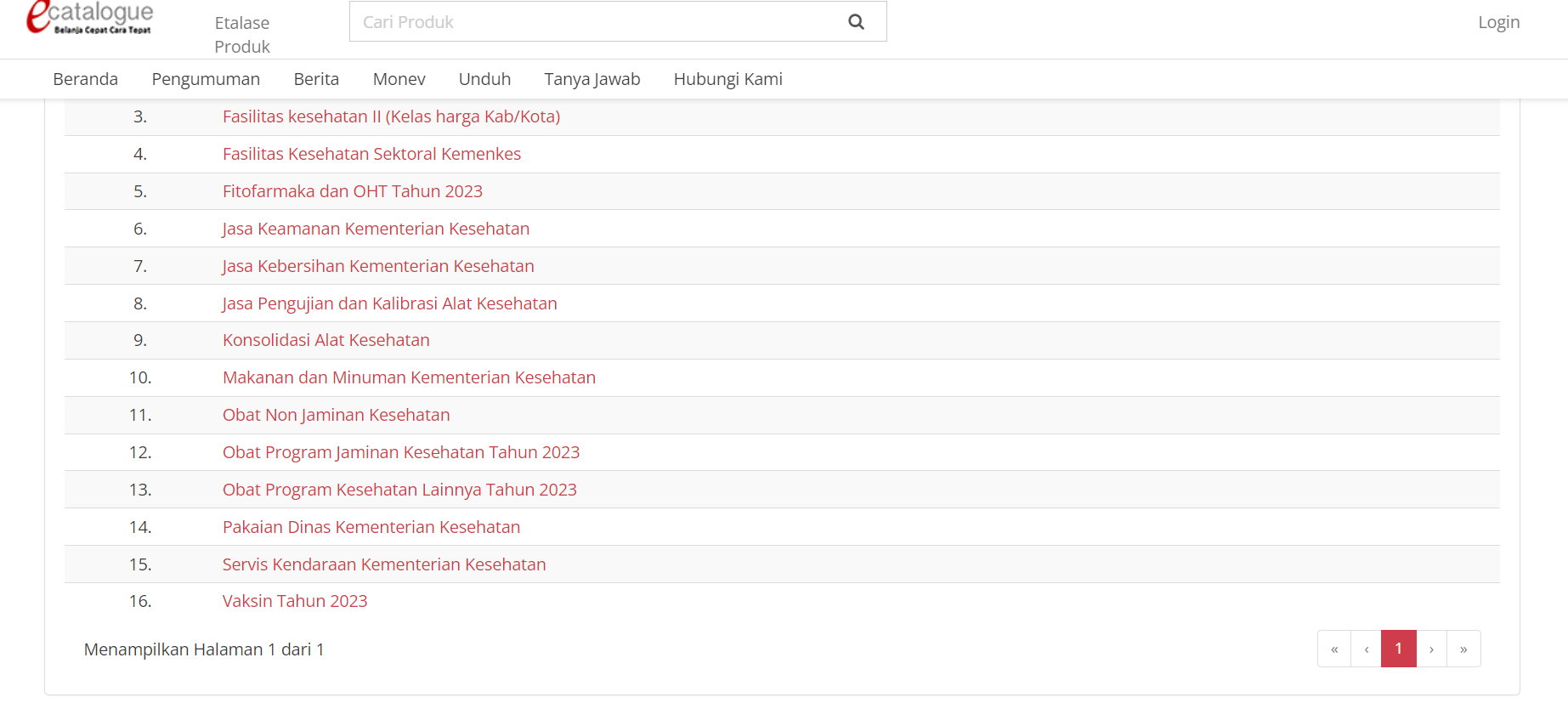
Task: Click the e-catalogue logo
Action: click(x=90, y=17)
